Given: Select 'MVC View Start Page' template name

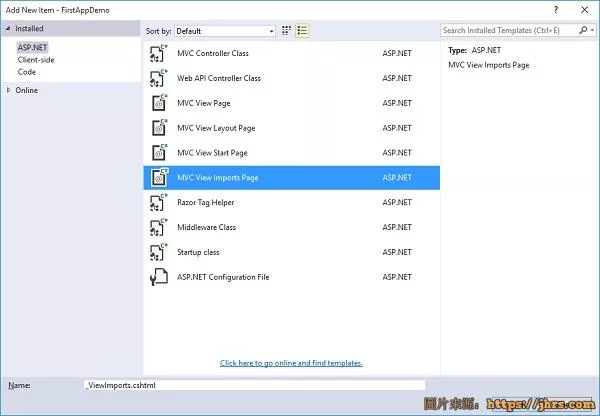Looking at the screenshot, I should pyautogui.click(x=212, y=153).
